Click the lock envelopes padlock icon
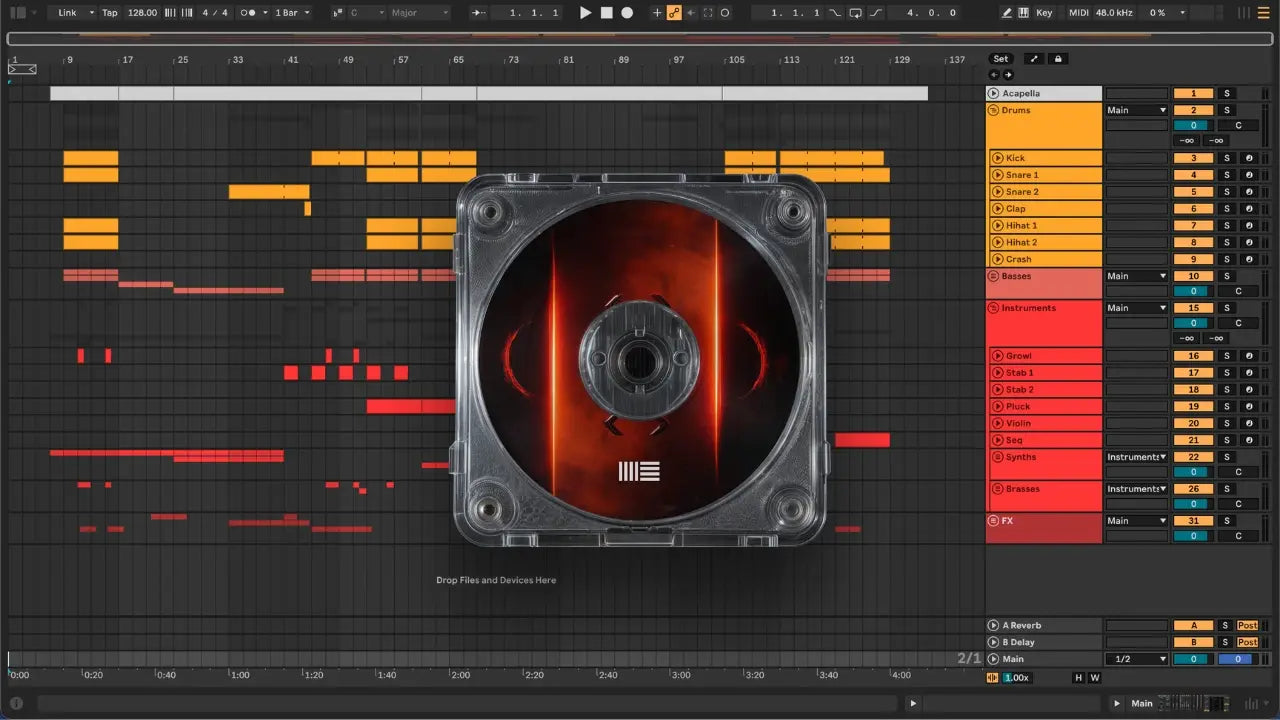The height and width of the screenshot is (720, 1280). click(1058, 59)
